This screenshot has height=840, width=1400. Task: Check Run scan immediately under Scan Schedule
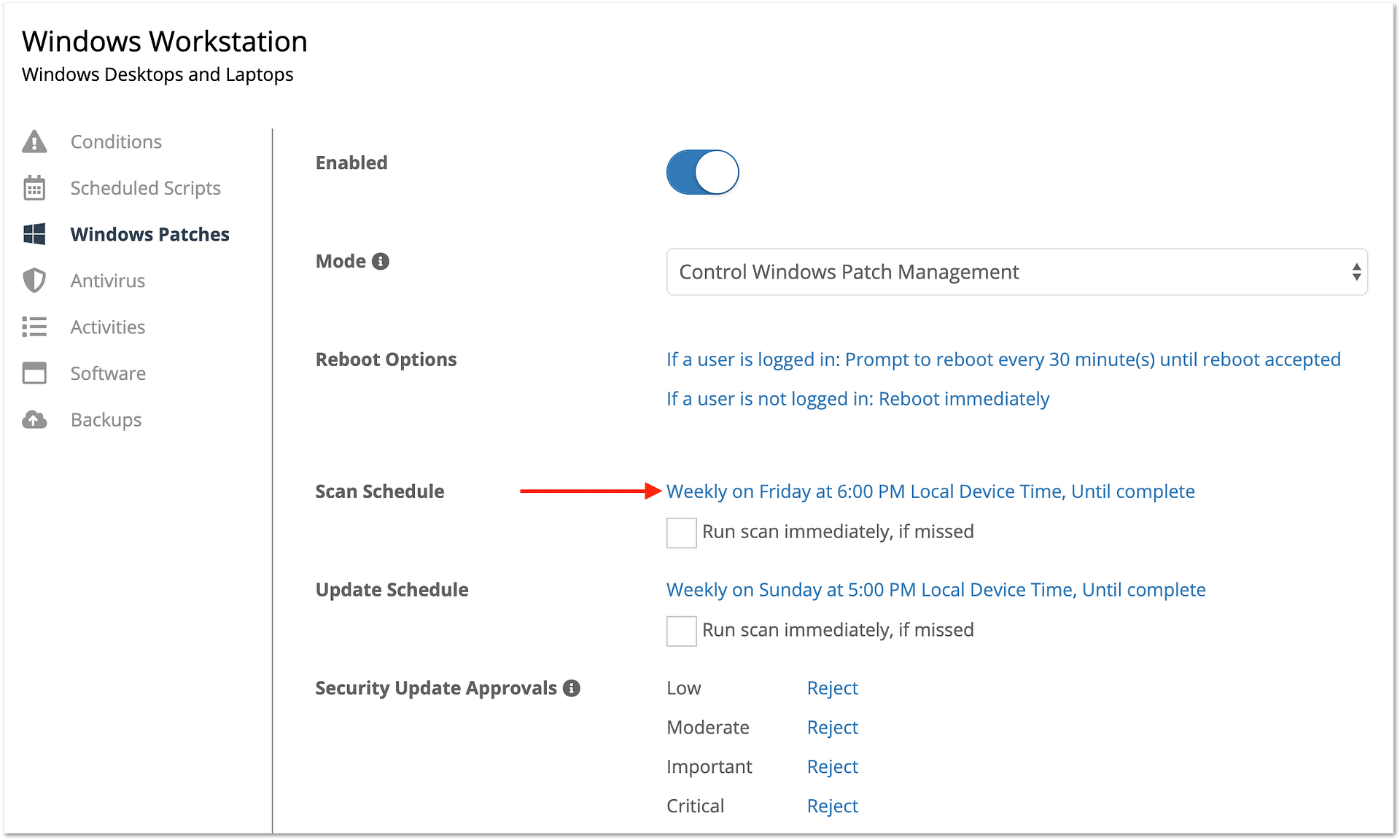681,532
